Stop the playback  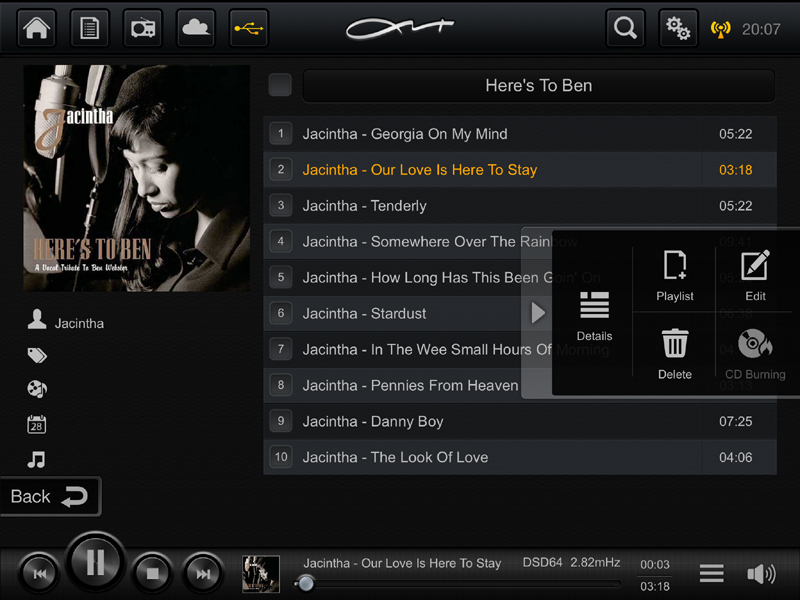pos(153,573)
